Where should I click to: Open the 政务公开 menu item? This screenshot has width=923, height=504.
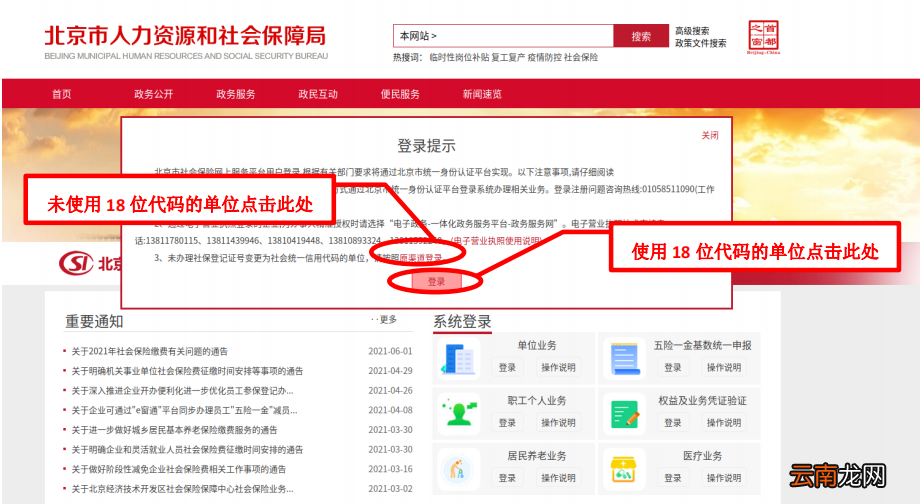(154, 94)
